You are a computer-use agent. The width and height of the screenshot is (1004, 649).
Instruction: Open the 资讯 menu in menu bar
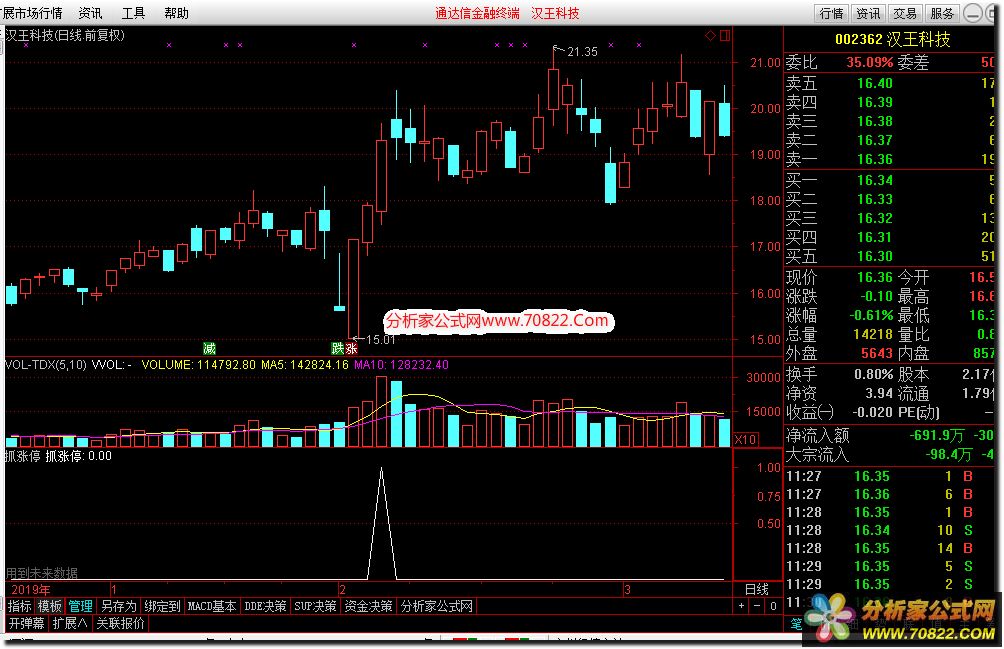pos(90,13)
